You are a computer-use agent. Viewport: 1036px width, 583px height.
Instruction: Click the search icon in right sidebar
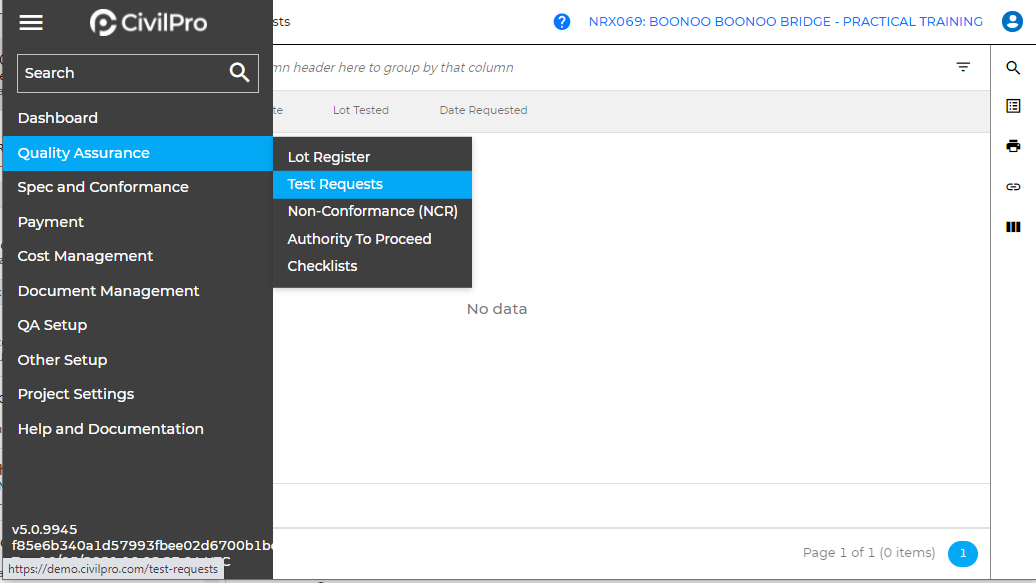1013,68
